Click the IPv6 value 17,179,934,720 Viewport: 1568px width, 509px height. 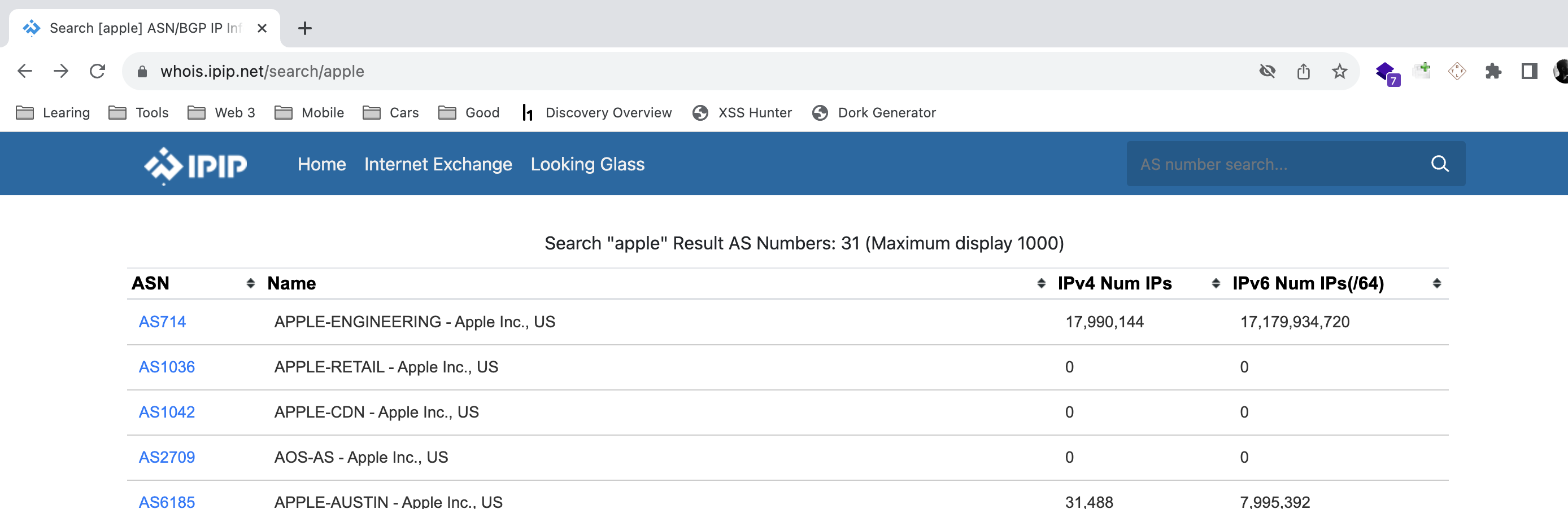coord(1295,322)
